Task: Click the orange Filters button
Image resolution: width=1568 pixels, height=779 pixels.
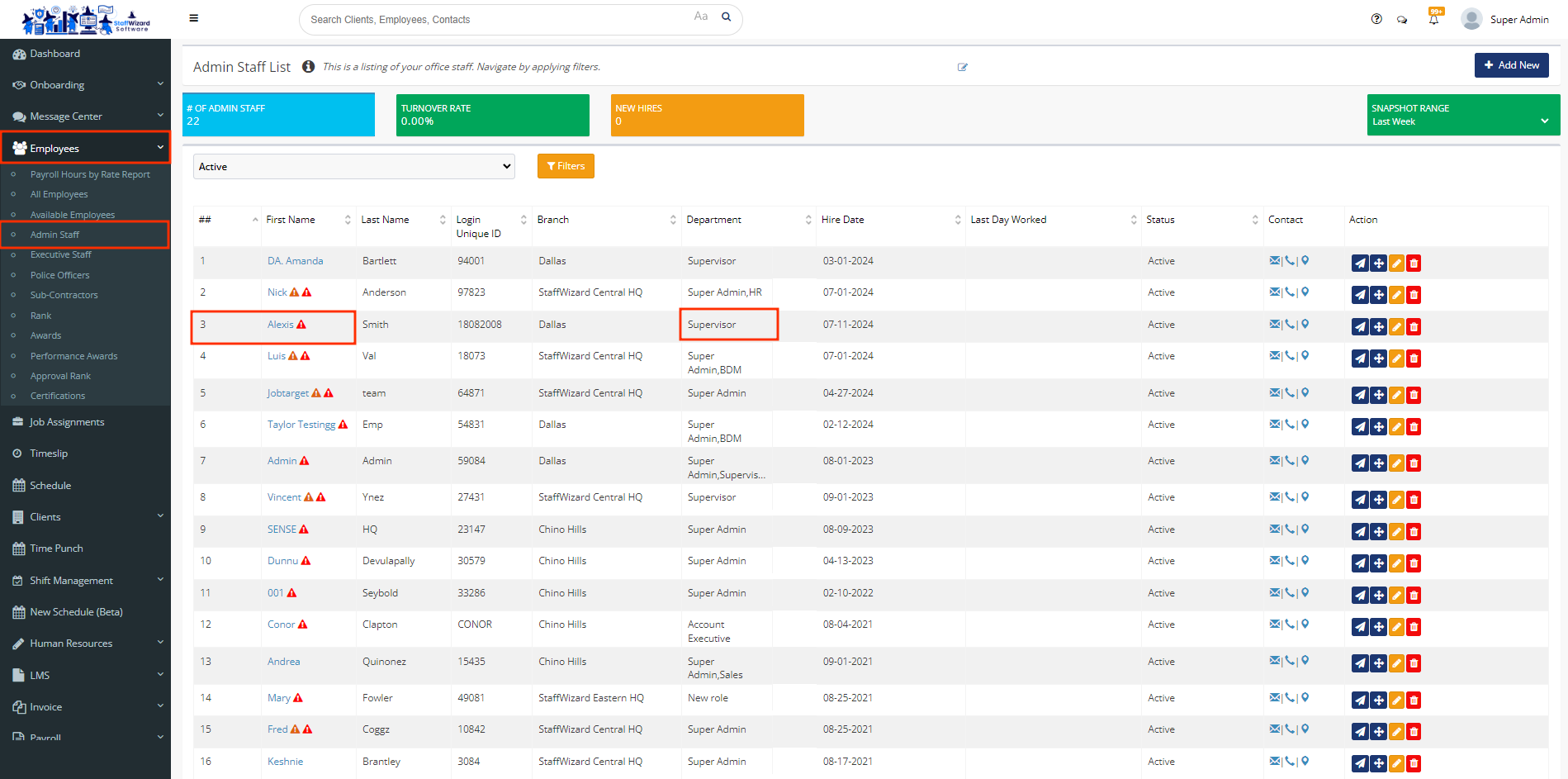Action: (566, 166)
